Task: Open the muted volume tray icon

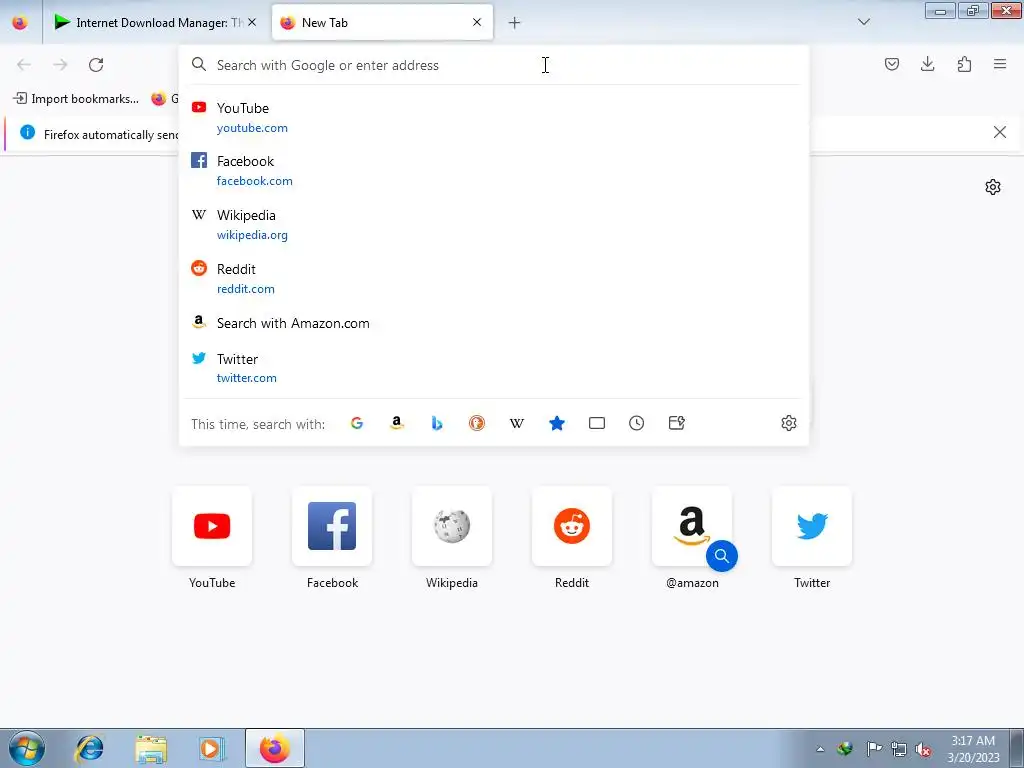Action: (x=923, y=749)
